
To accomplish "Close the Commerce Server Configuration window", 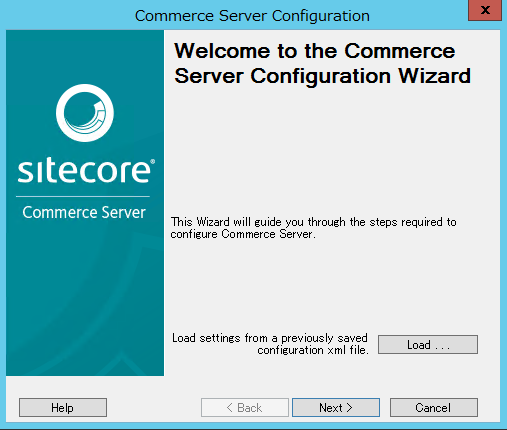I will 485,10.
